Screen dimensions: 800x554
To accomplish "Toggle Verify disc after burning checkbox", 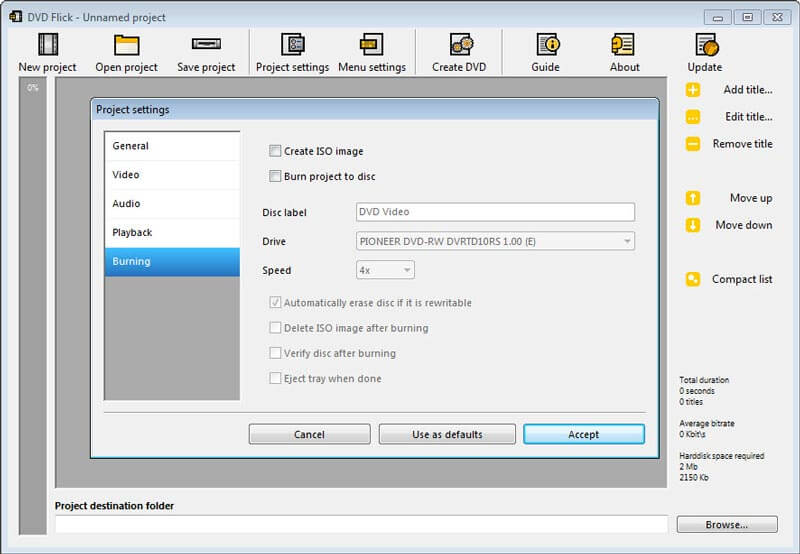I will tap(275, 354).
